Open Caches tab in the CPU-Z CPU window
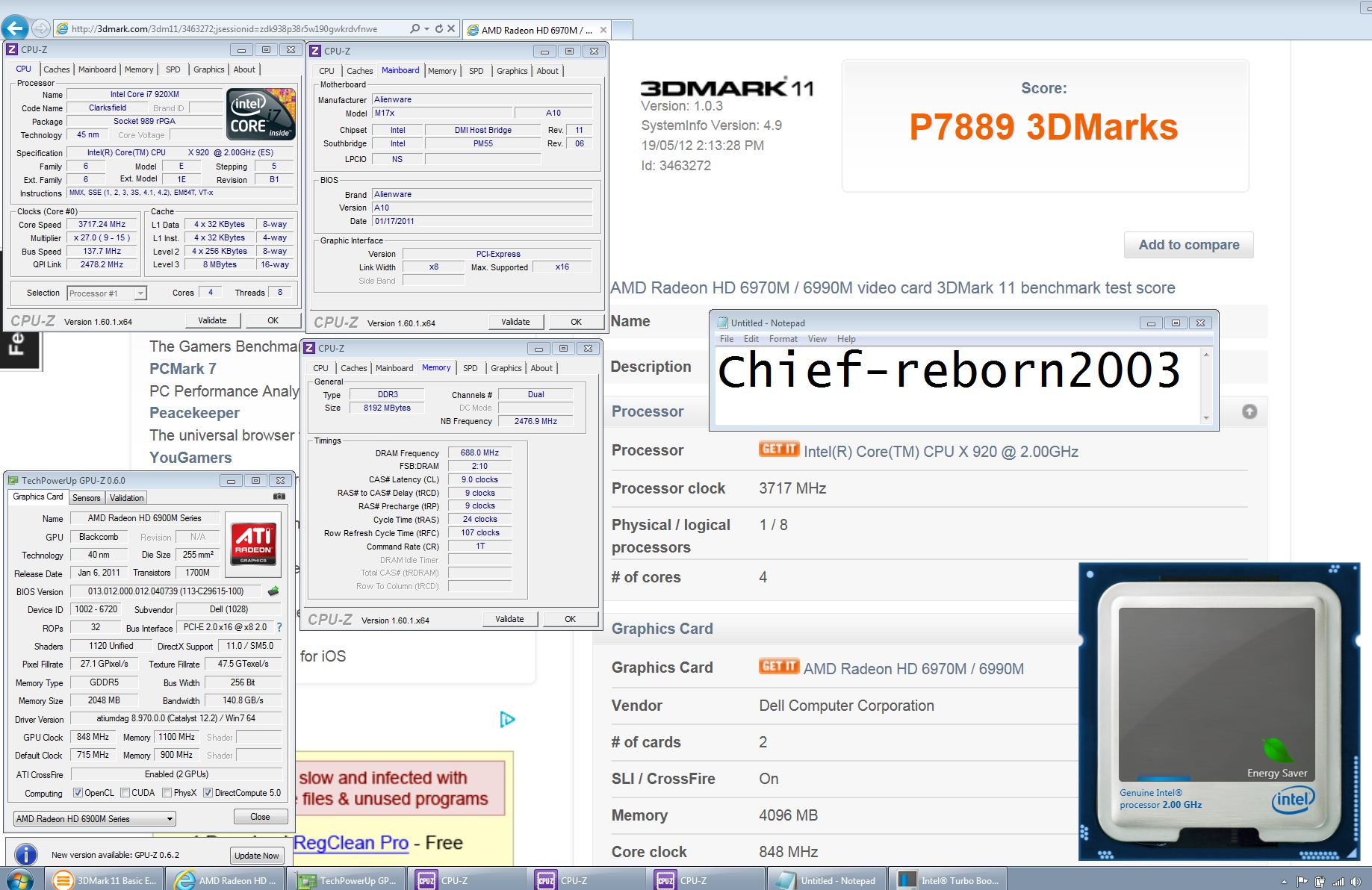Viewport: 1372px width, 890px height. [x=56, y=69]
